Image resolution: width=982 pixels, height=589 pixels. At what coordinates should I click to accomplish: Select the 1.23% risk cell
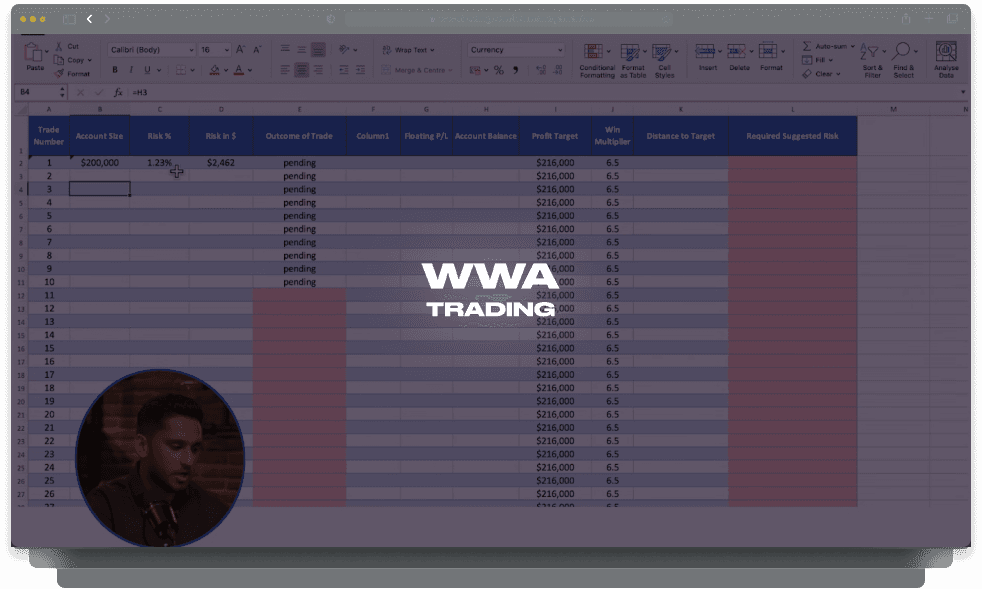[x=160, y=162]
